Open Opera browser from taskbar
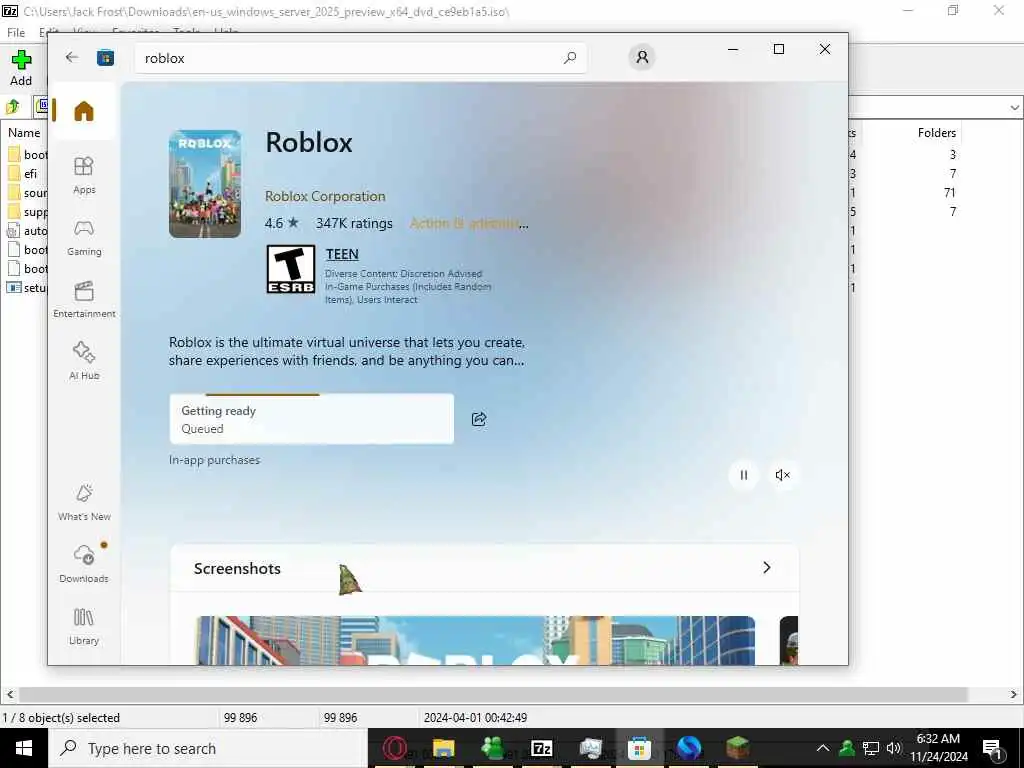 click(394, 748)
